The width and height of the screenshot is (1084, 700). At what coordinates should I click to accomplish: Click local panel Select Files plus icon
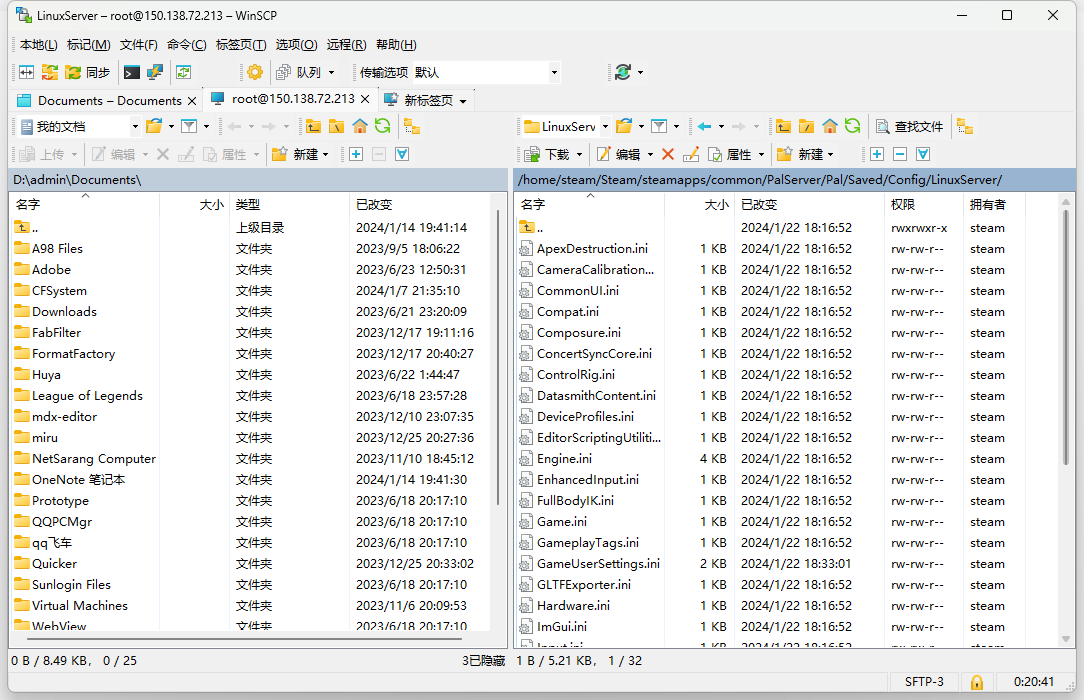click(x=356, y=155)
